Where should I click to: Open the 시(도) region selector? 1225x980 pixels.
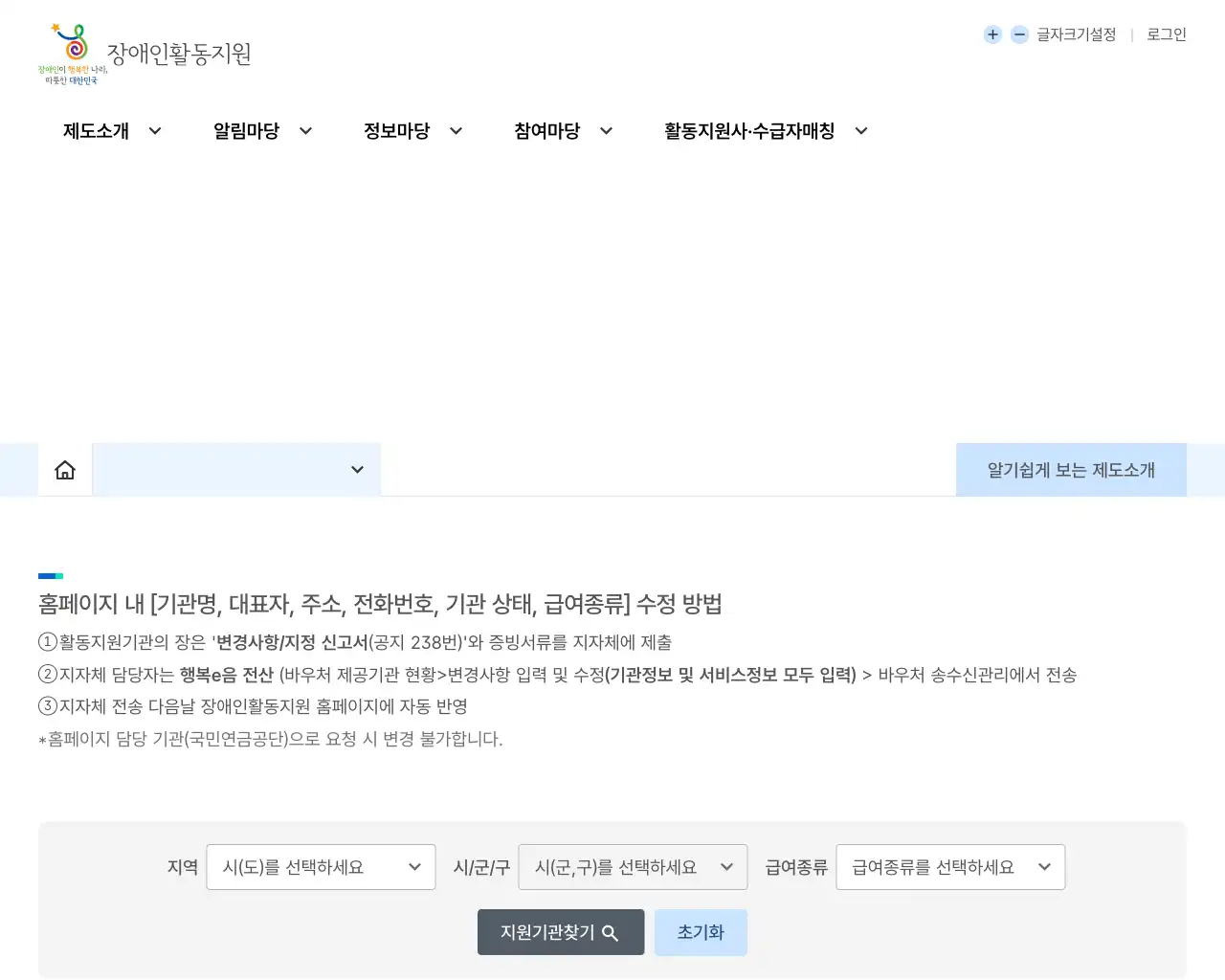(321, 867)
